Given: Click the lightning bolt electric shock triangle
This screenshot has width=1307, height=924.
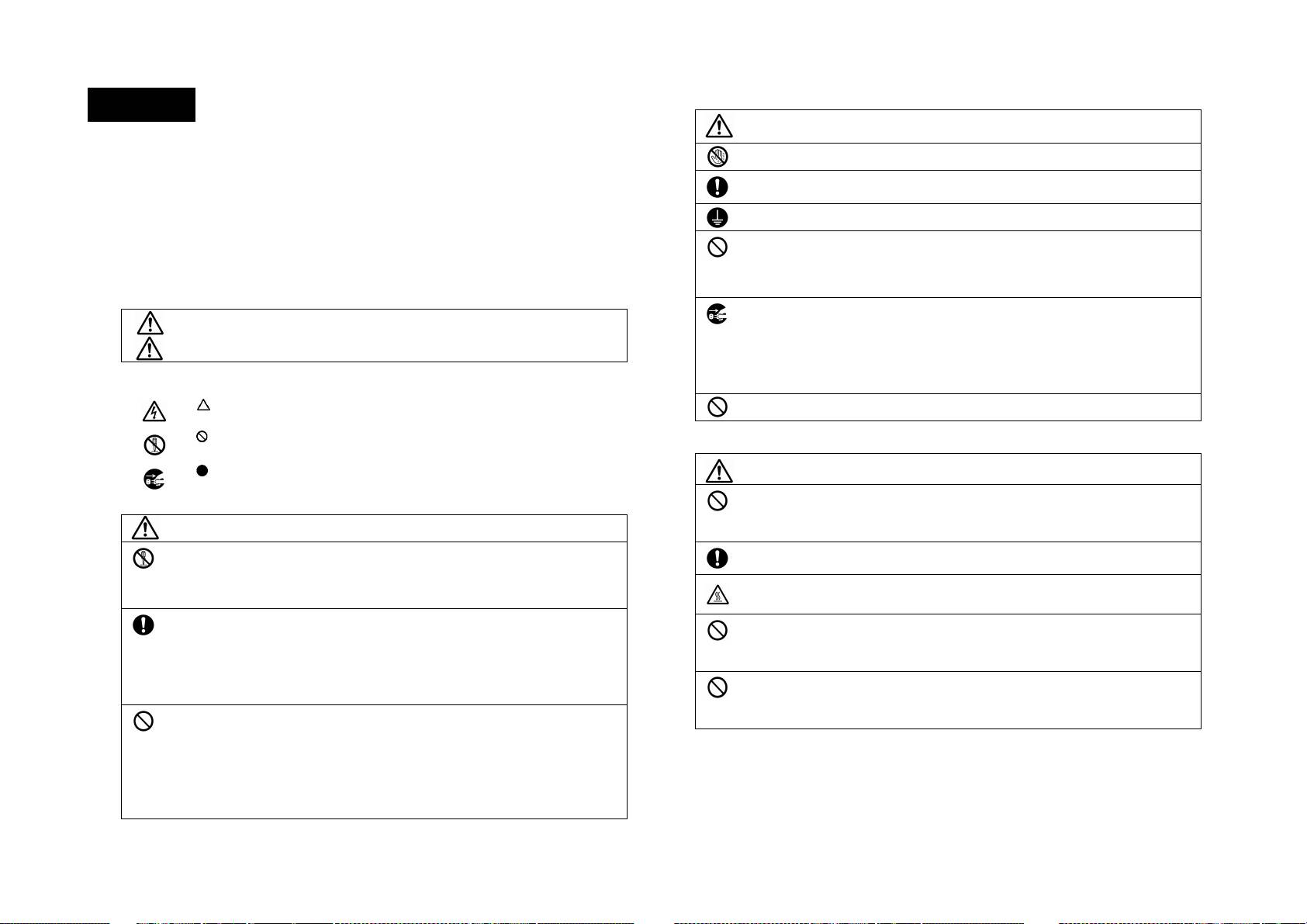Looking at the screenshot, I should click(153, 411).
